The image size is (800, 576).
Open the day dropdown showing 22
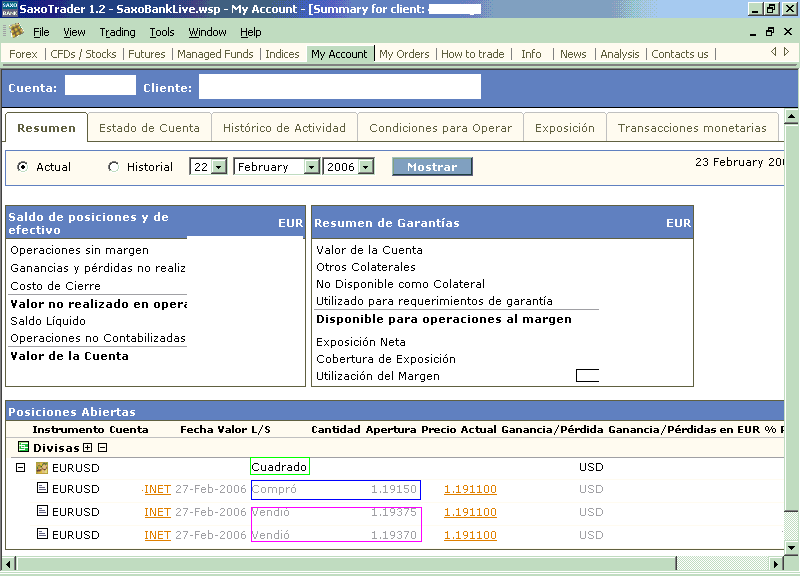(219, 167)
